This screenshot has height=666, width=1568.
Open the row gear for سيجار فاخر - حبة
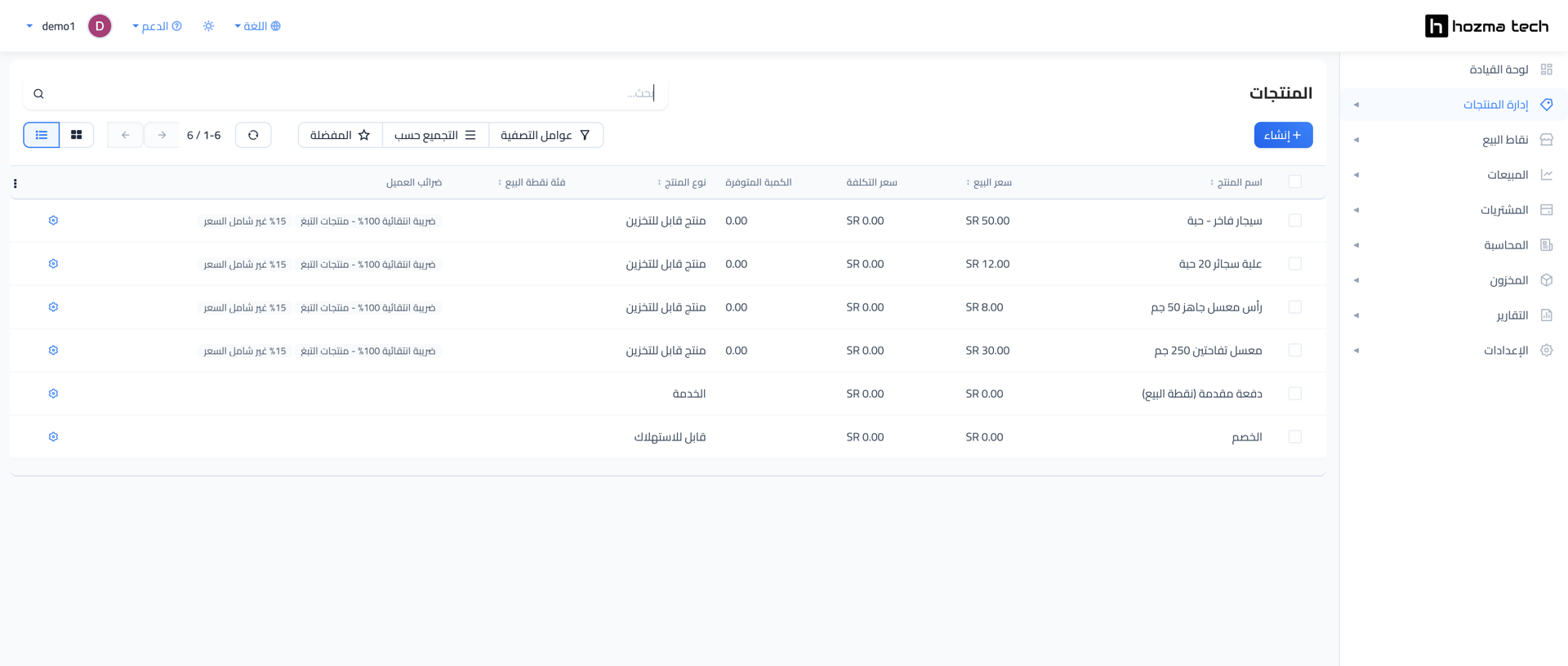pyautogui.click(x=53, y=221)
